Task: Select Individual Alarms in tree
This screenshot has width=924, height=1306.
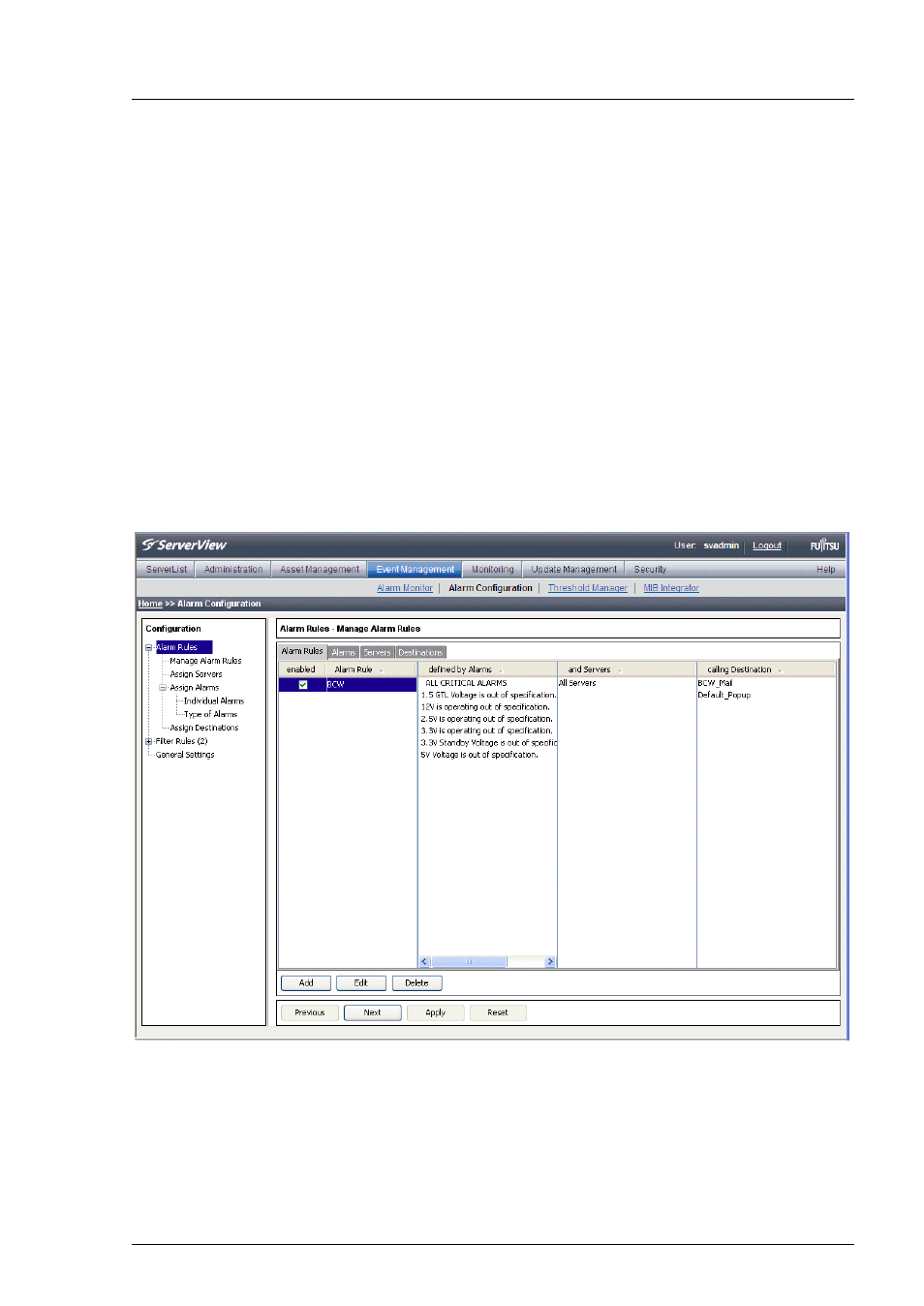Action: point(214,701)
